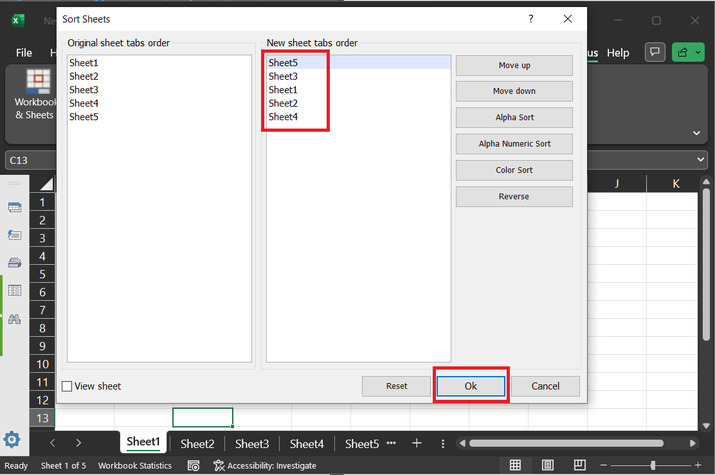Expand the formula bar chevron
This screenshot has width=715, height=475.
point(700,160)
